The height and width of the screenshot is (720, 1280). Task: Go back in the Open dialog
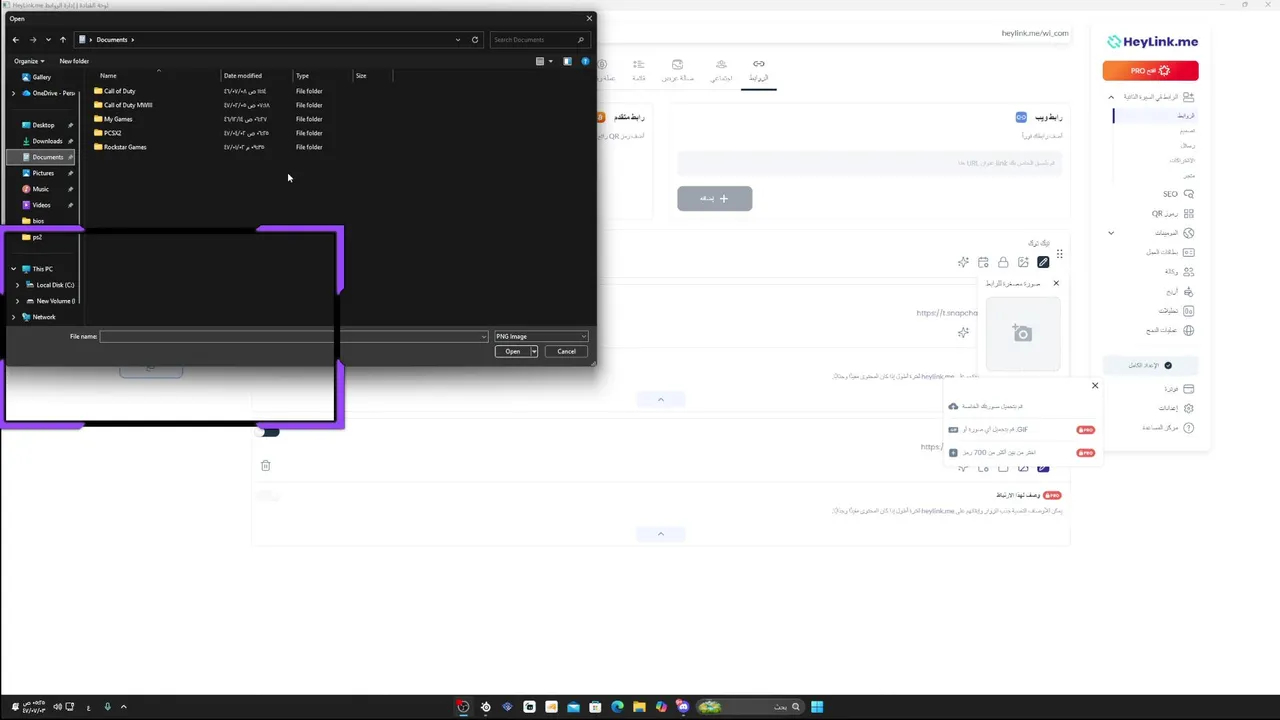point(15,40)
